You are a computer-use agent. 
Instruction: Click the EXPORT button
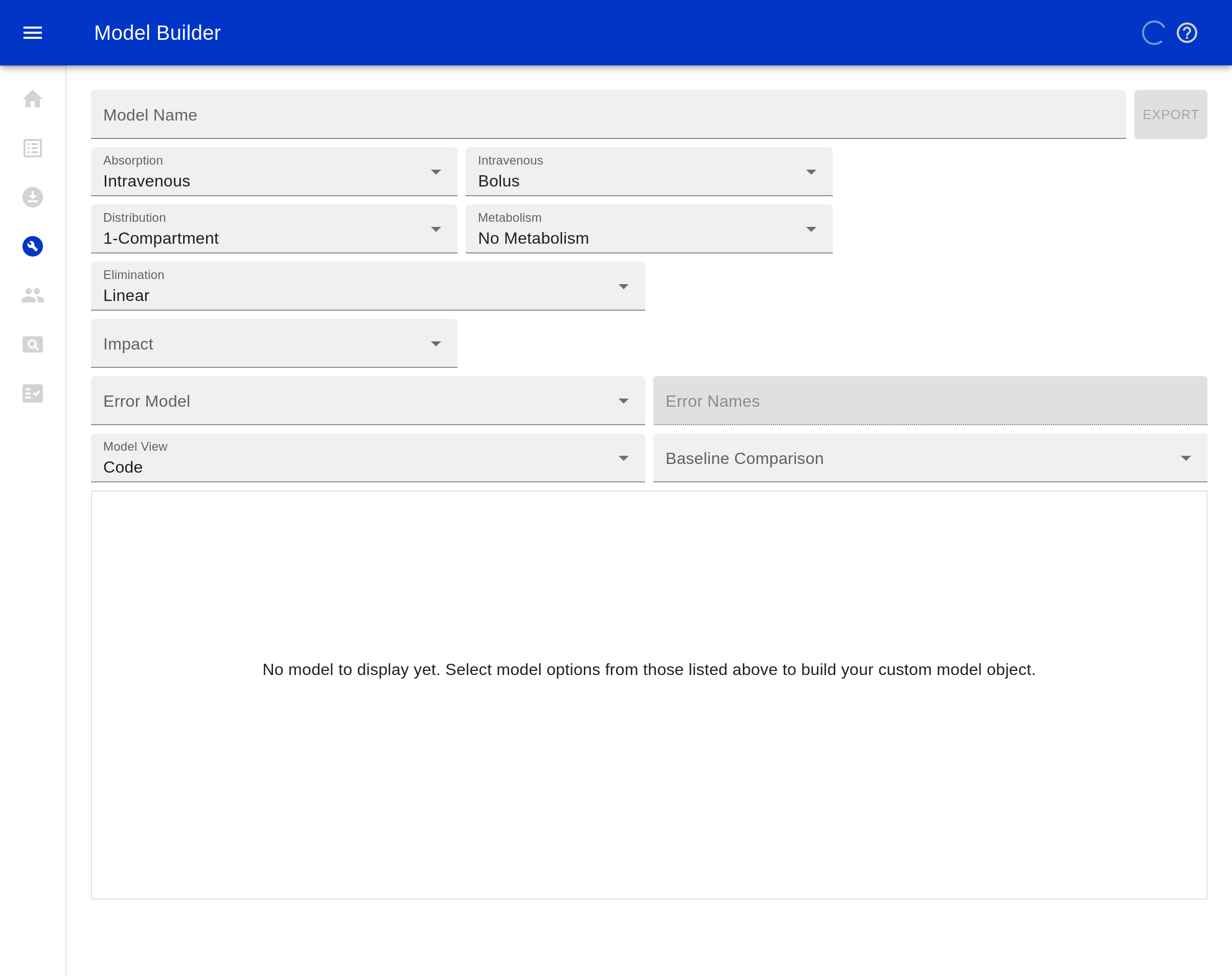pyautogui.click(x=1170, y=114)
